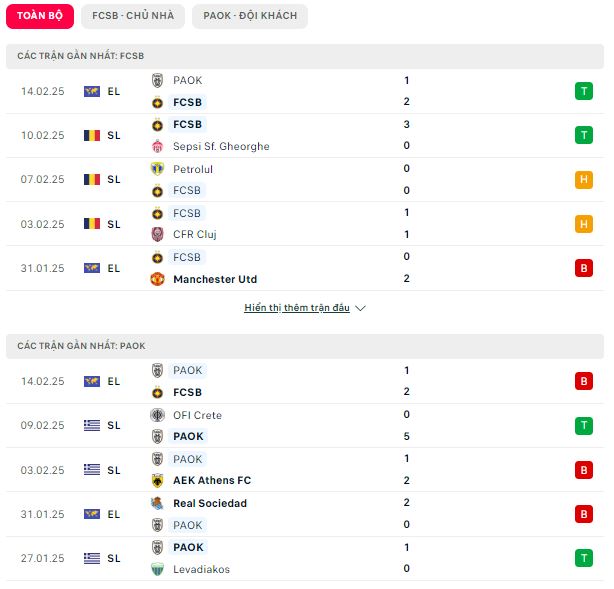Click the Real Sociedad club crest
The width and height of the screenshot is (614, 589).
157,503
